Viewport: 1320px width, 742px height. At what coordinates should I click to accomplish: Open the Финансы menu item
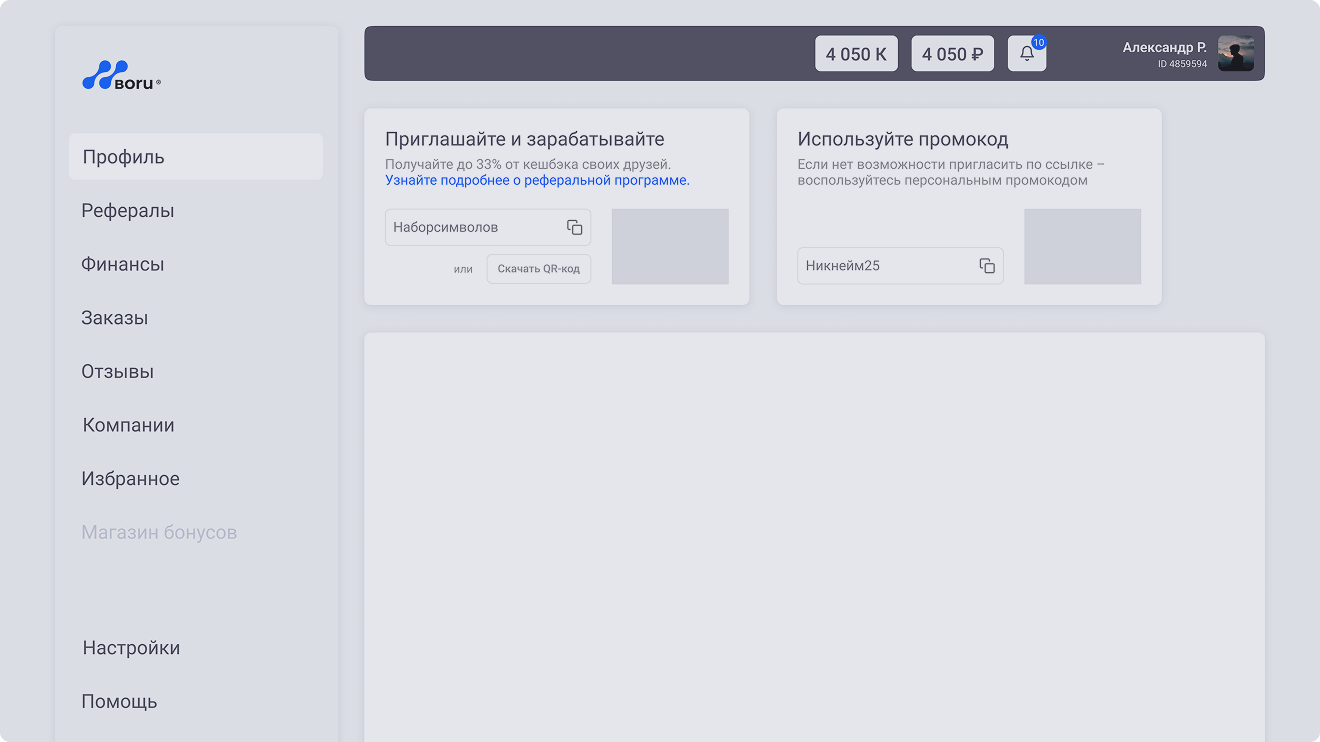(x=123, y=265)
